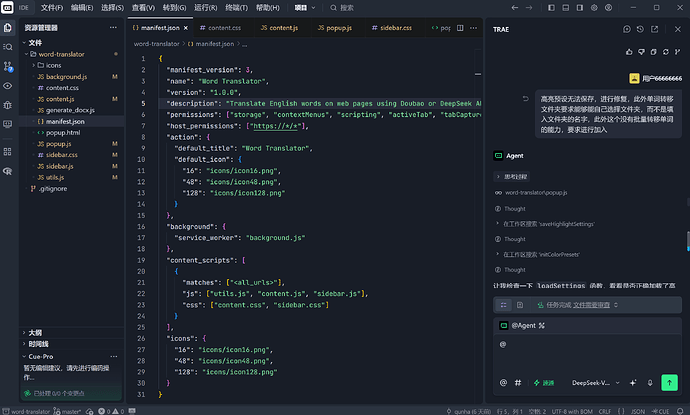Open the Extensions grid icon in activity bar
Image resolution: width=690 pixels, height=415 pixels.
pyautogui.click(x=8, y=152)
